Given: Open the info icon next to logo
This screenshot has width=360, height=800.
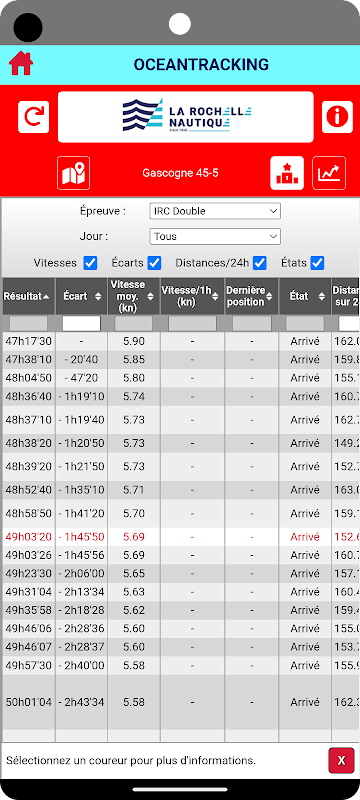Looking at the screenshot, I should pos(337,117).
